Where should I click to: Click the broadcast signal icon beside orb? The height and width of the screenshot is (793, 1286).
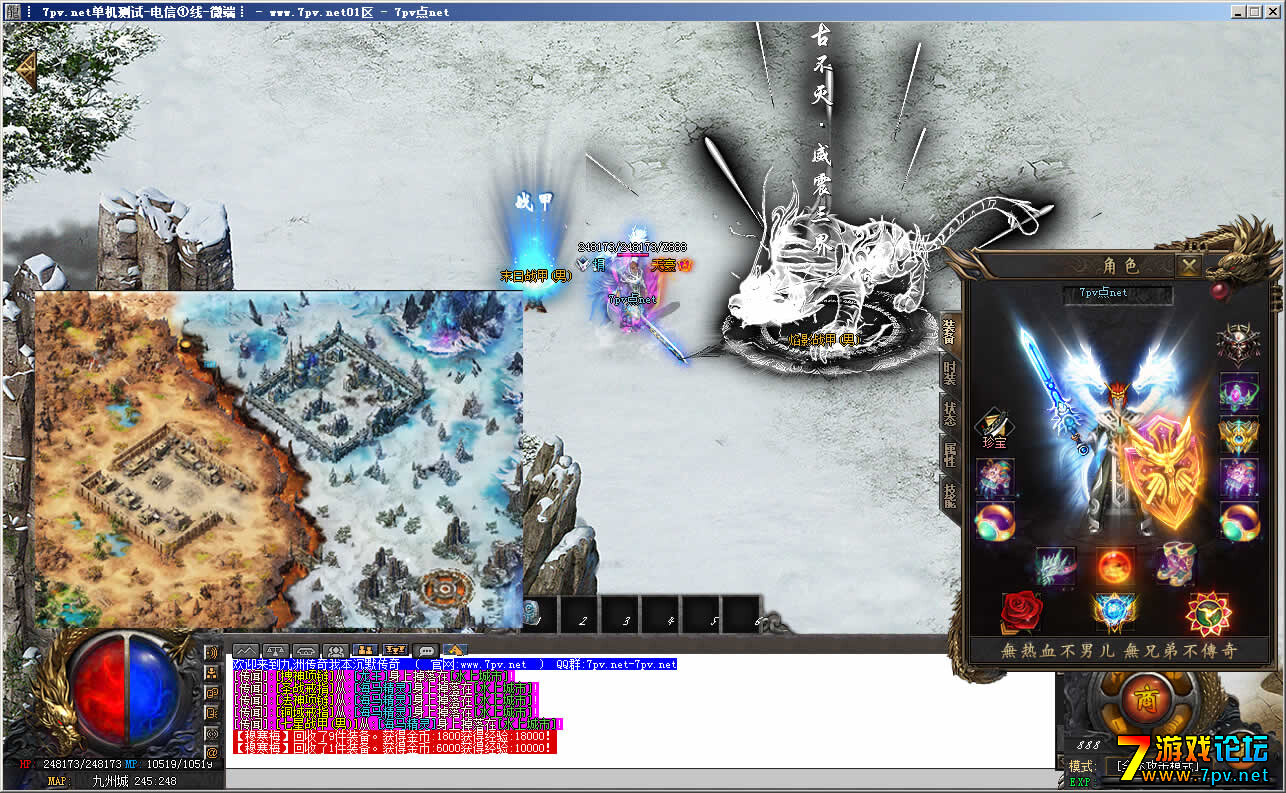[212, 732]
